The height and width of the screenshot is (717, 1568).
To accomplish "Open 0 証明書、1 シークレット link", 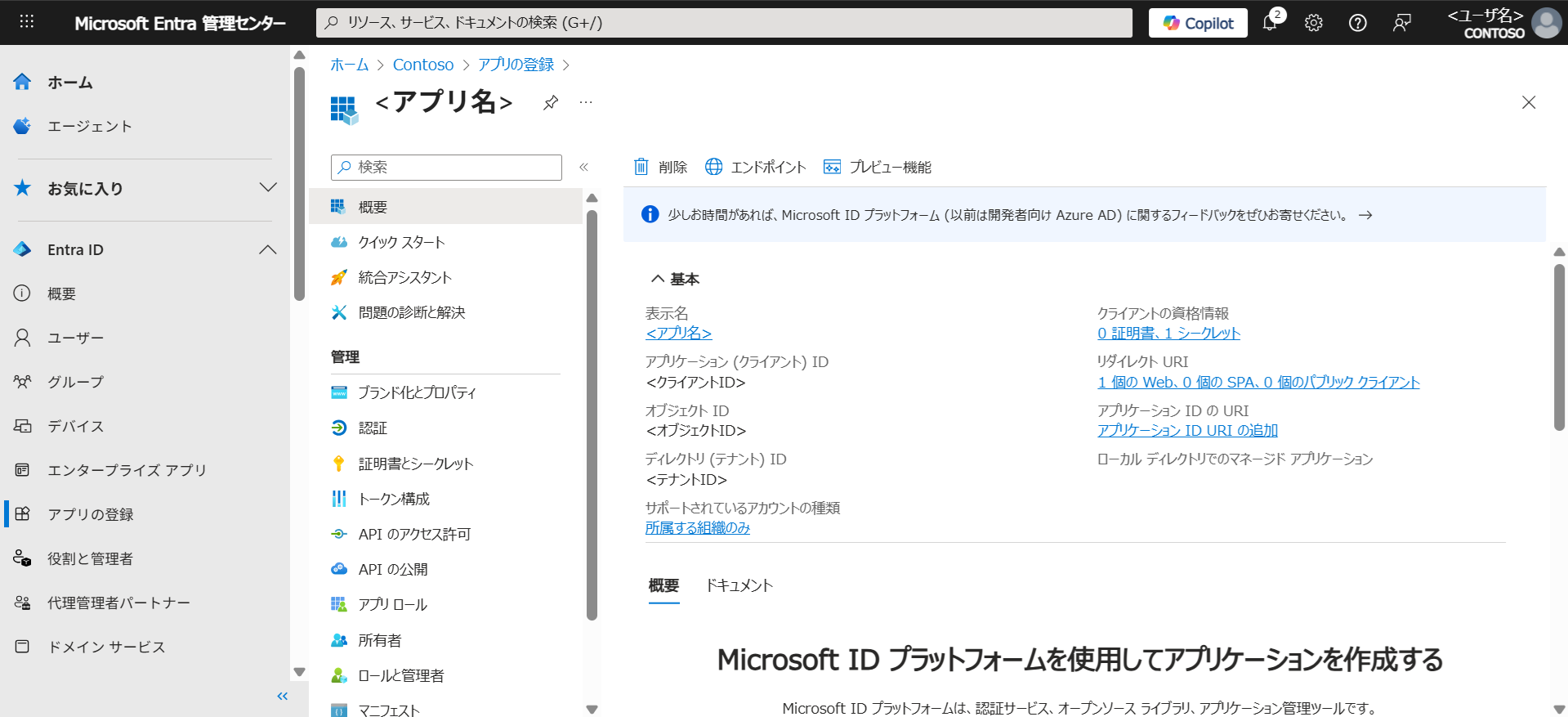I will pos(1168,333).
